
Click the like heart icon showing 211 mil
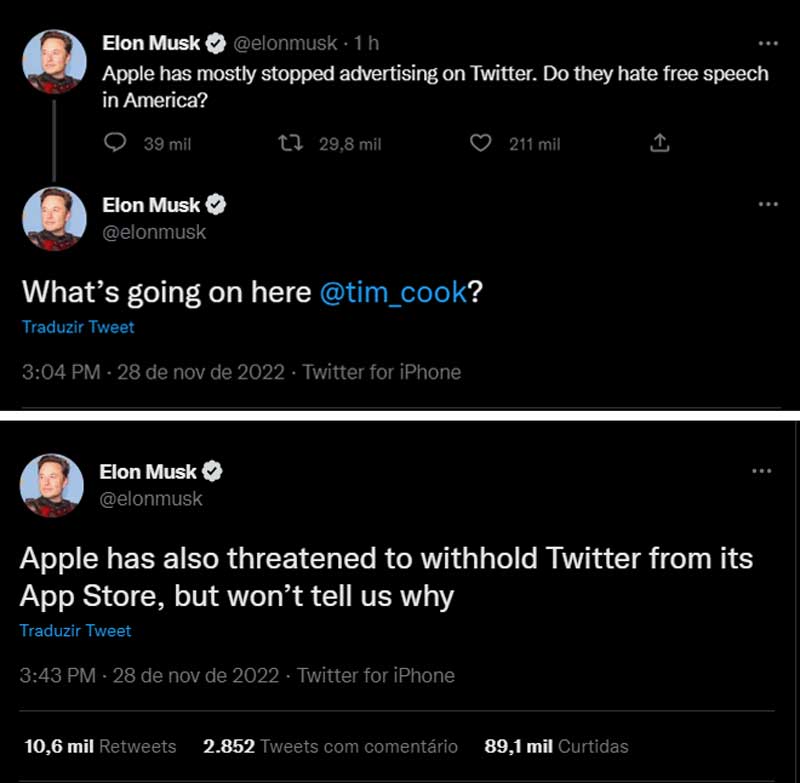click(x=480, y=143)
